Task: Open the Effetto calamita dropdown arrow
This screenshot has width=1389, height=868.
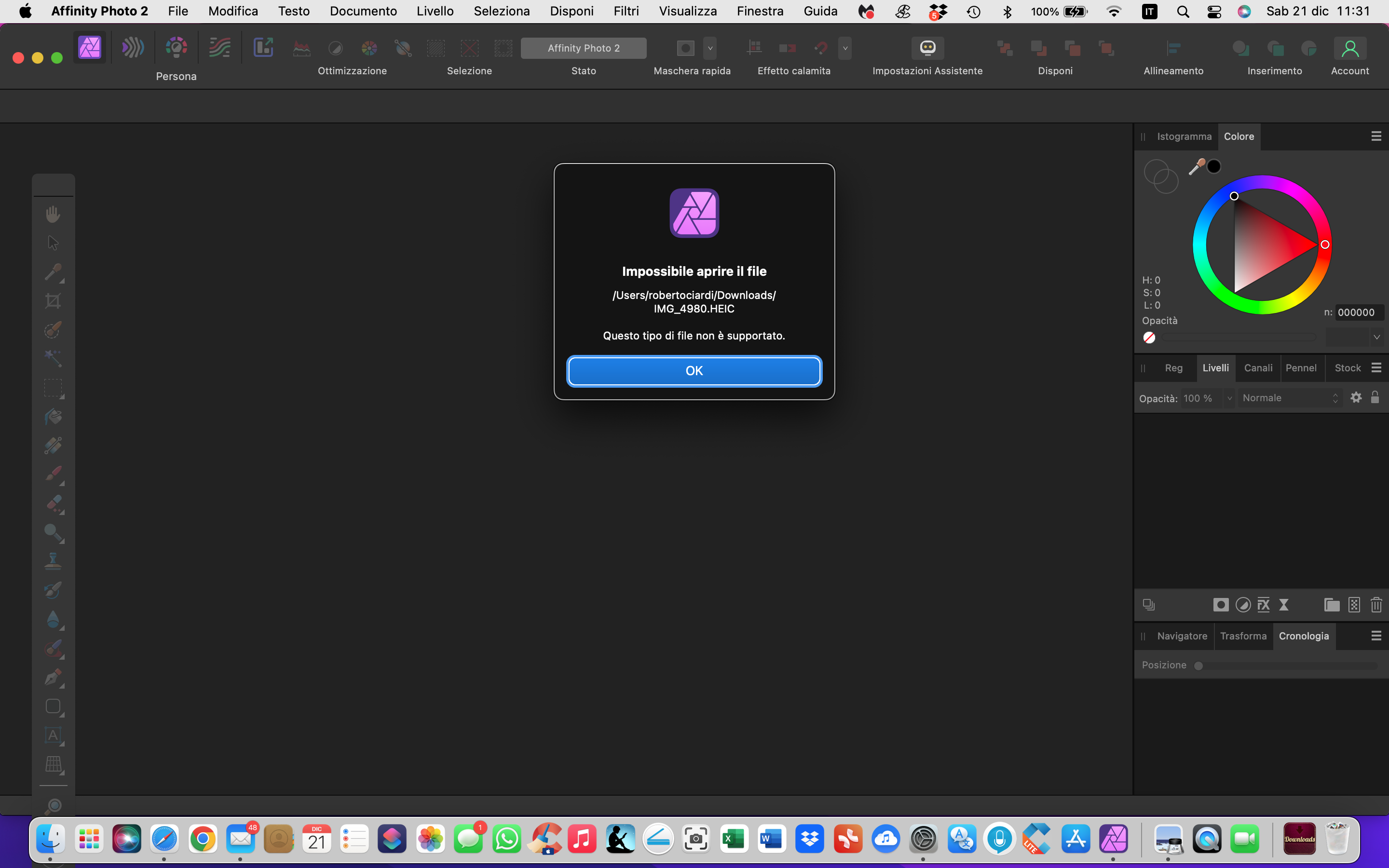Action: [845, 48]
